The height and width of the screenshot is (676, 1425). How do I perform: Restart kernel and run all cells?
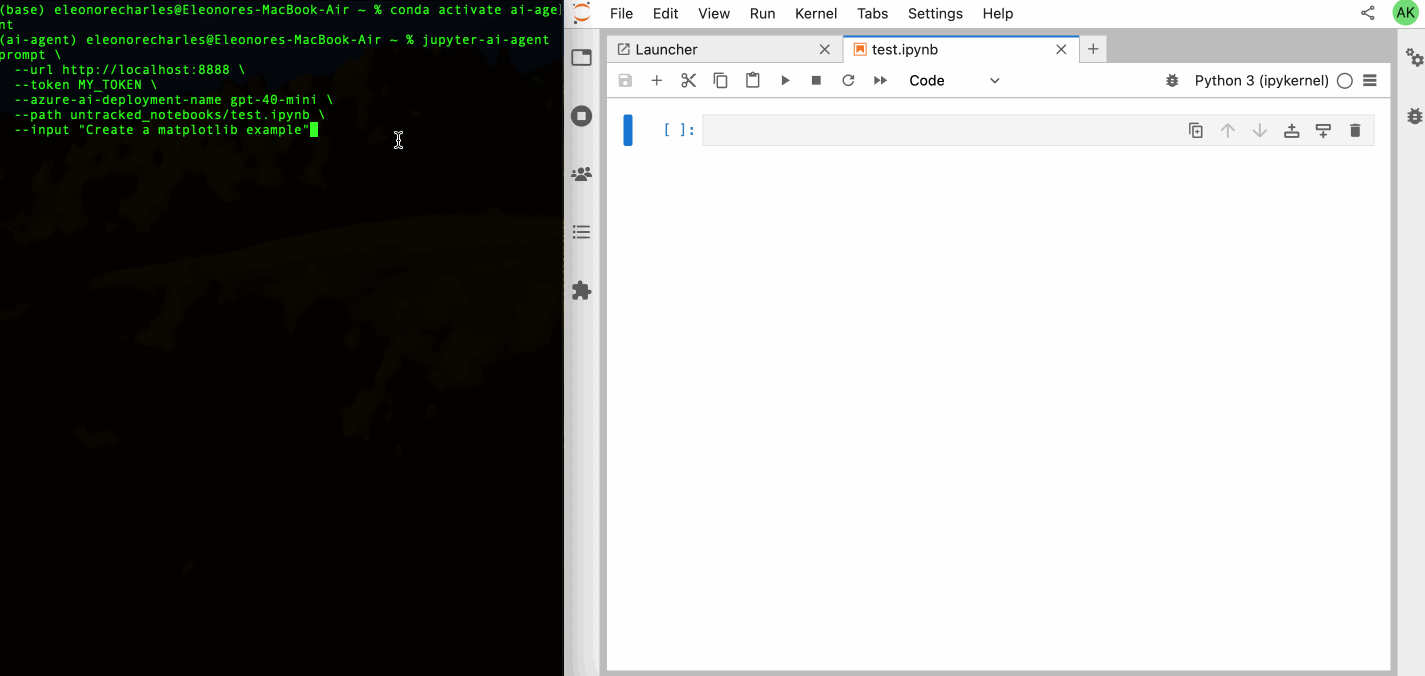[x=881, y=81]
